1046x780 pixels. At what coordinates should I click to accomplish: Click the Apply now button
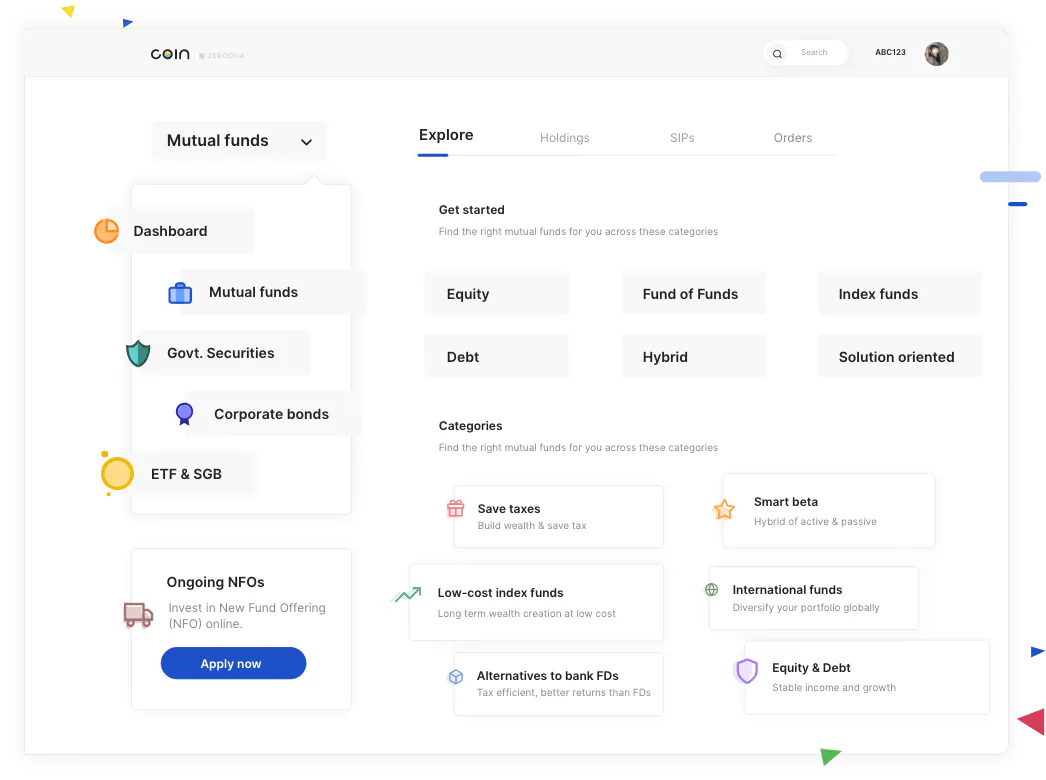[233, 663]
